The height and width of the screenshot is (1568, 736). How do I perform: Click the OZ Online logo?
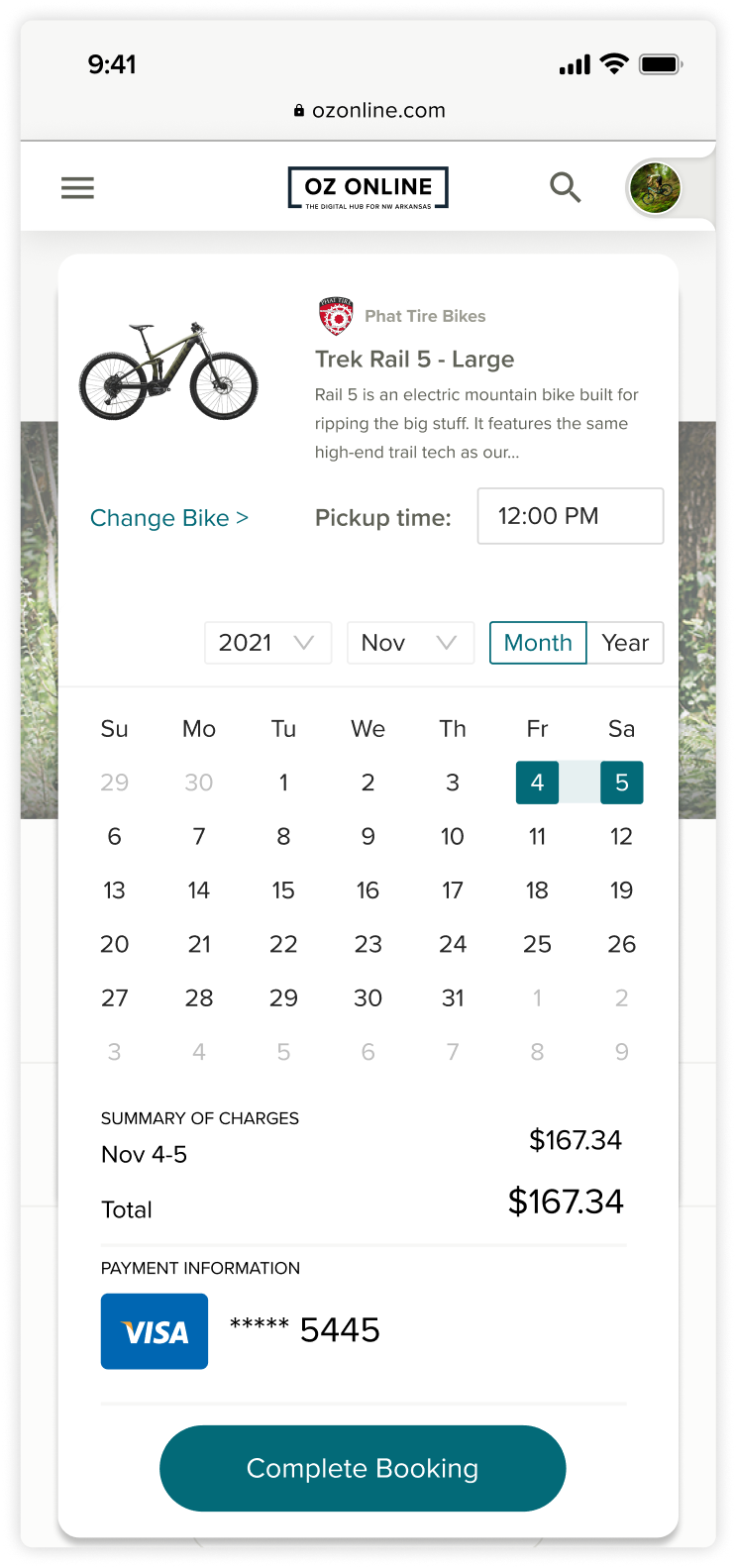(368, 187)
